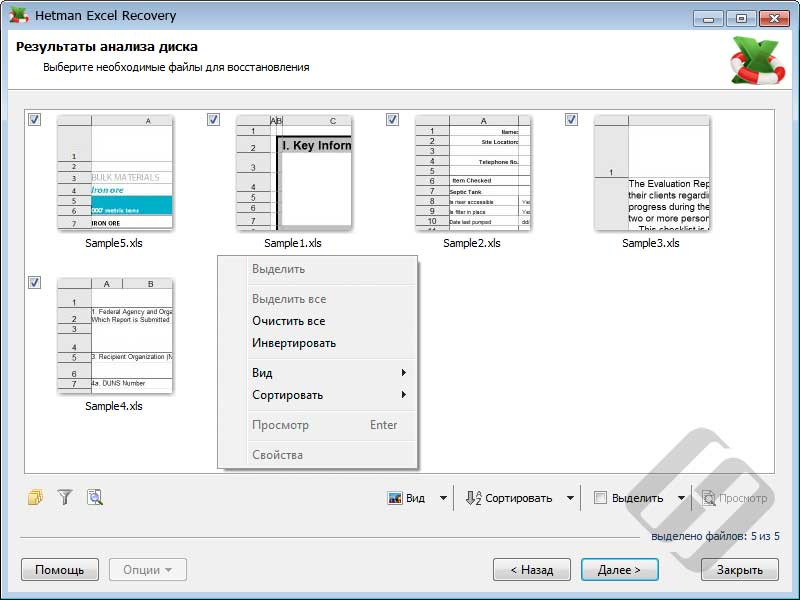The image size is (800, 600).
Task: Click the Sample1.xls file name
Action: 293,243
